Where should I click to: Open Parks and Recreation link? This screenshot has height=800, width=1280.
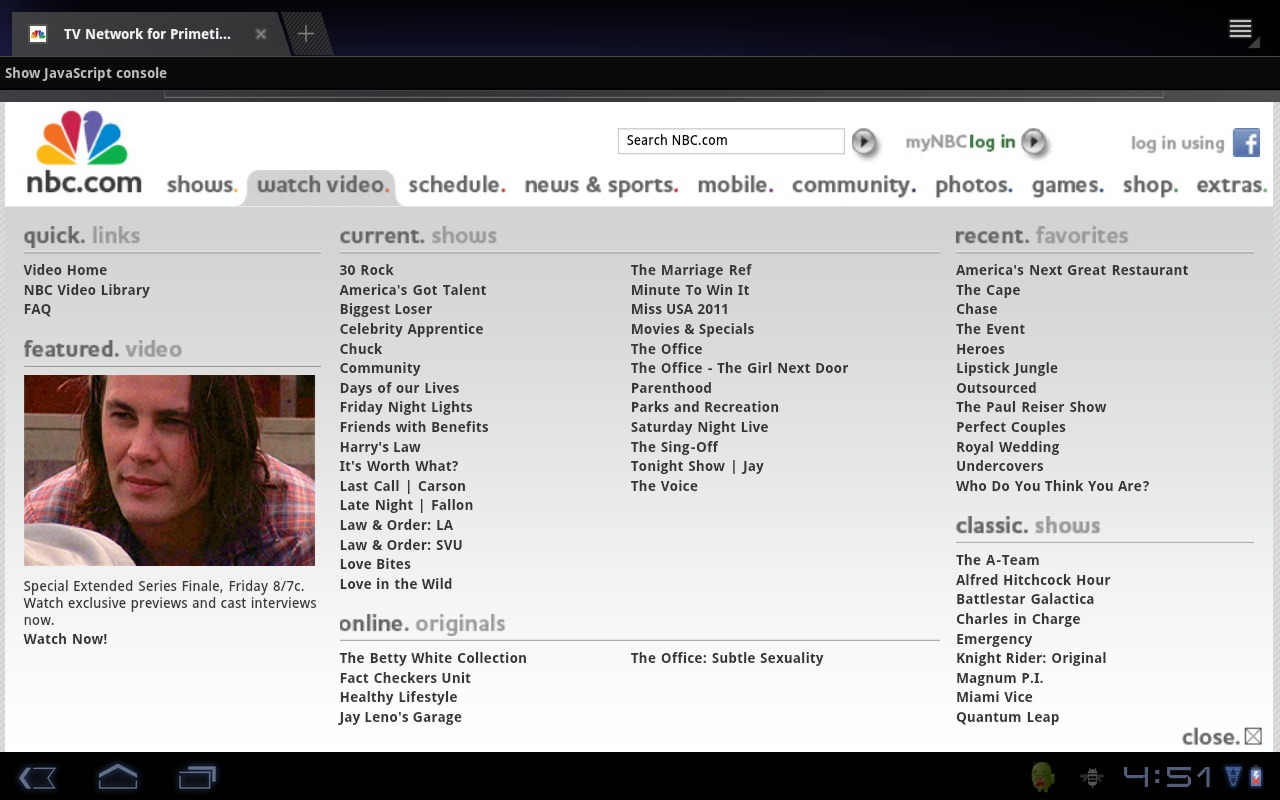[x=705, y=407]
